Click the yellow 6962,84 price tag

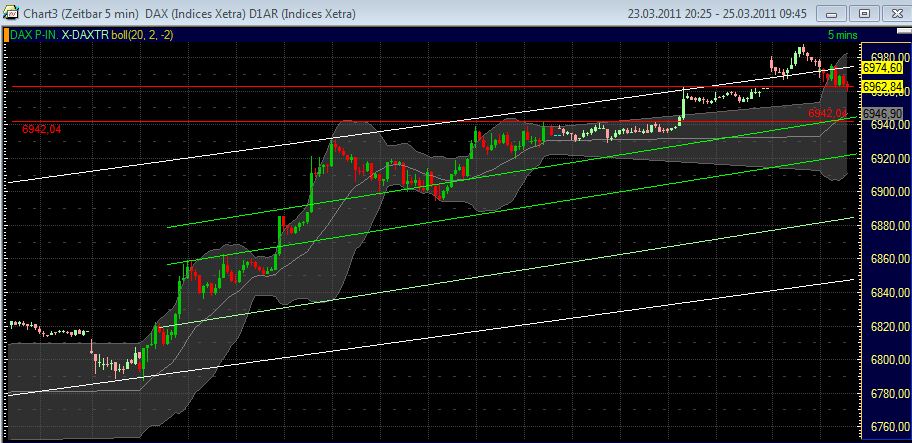click(882, 87)
